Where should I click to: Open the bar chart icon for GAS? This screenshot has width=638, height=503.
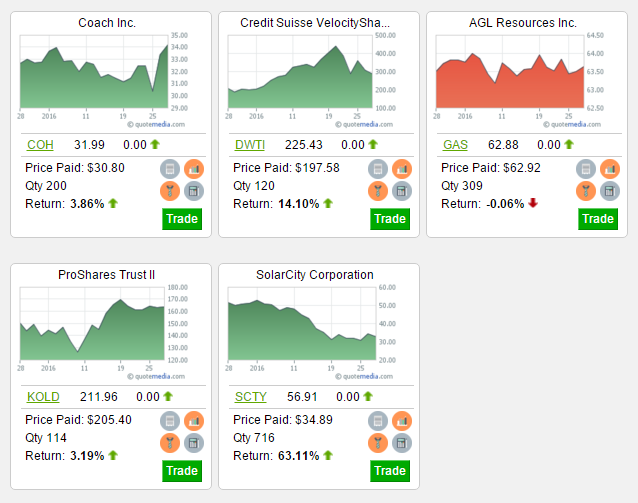pos(610,169)
